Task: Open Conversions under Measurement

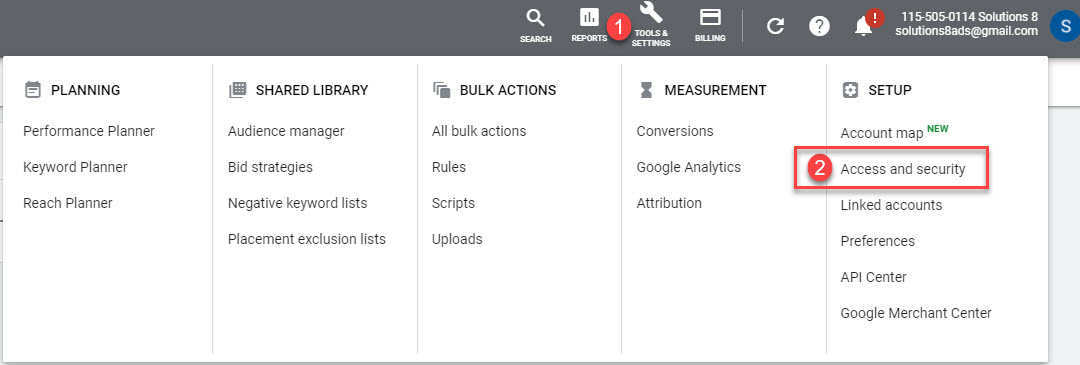Action: (x=675, y=131)
